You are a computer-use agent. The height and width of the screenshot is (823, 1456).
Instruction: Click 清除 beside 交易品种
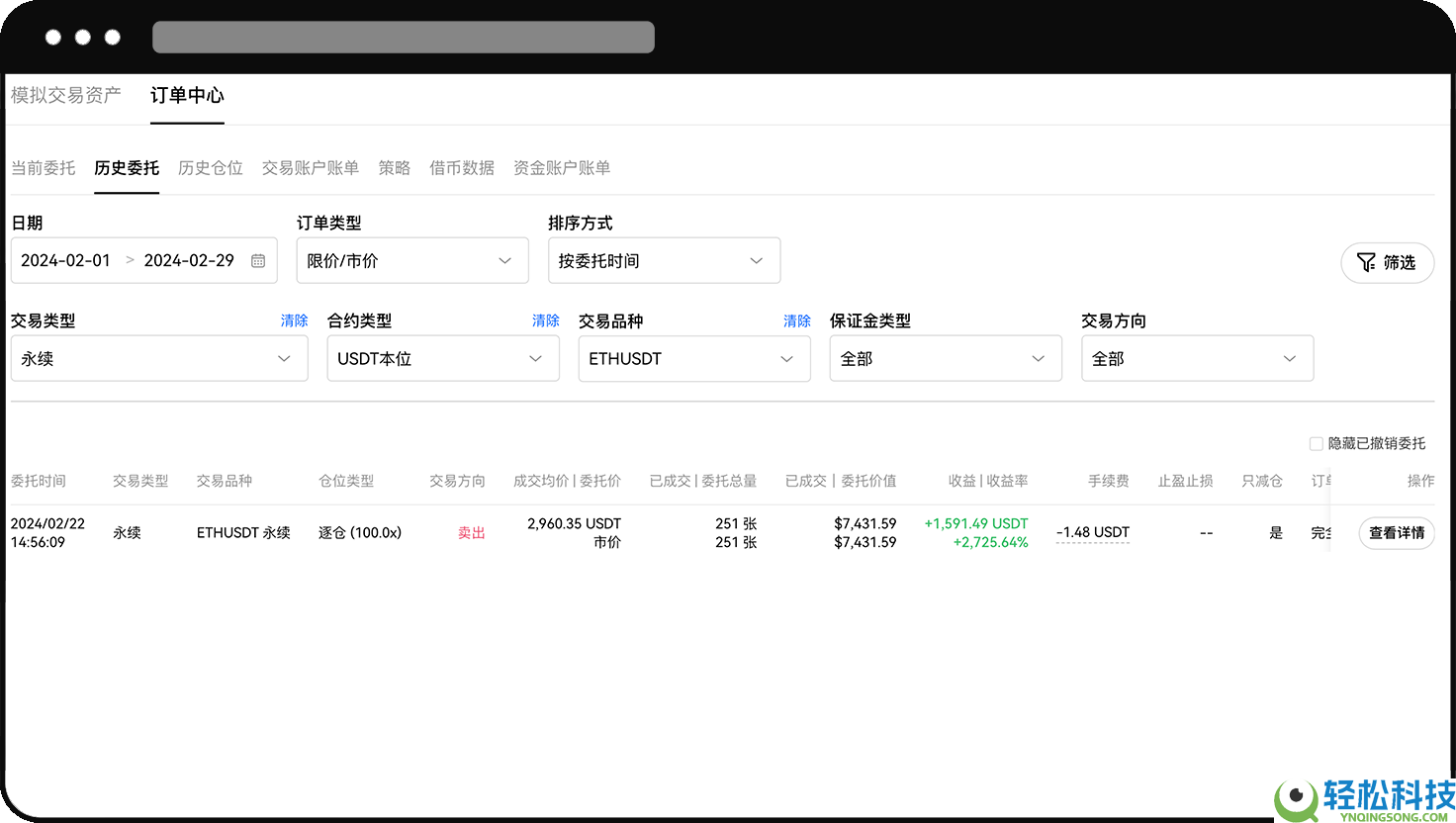click(796, 320)
